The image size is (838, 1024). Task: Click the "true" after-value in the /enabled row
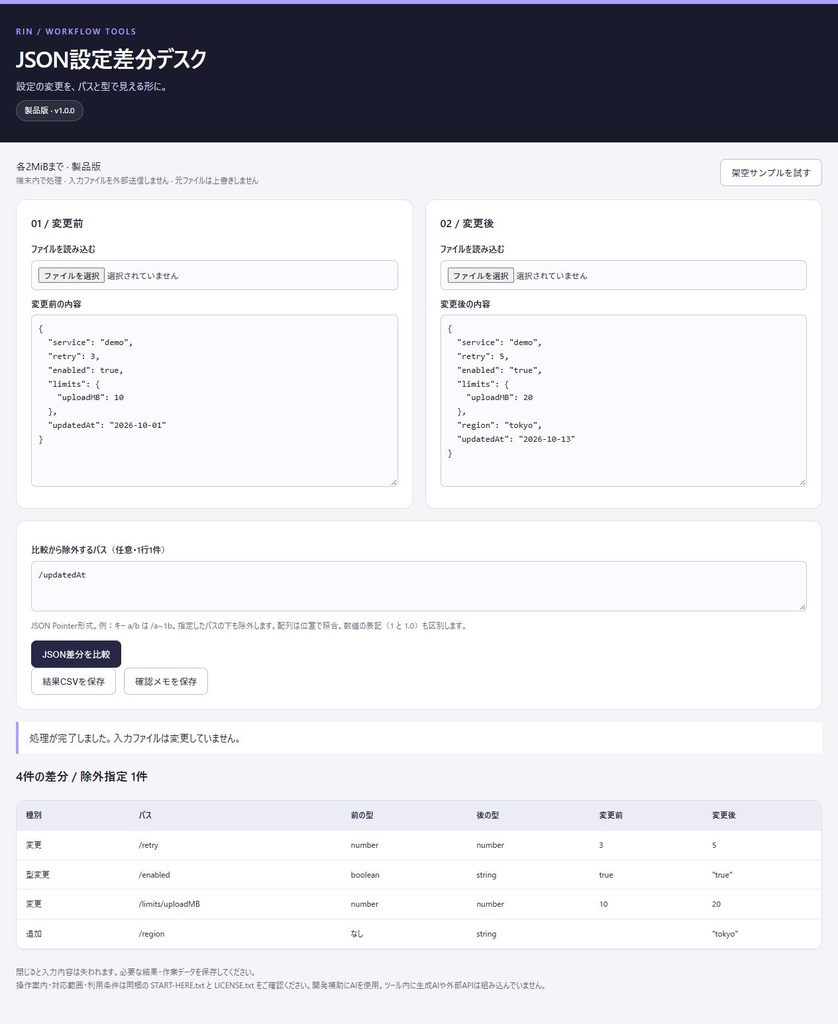click(722, 874)
